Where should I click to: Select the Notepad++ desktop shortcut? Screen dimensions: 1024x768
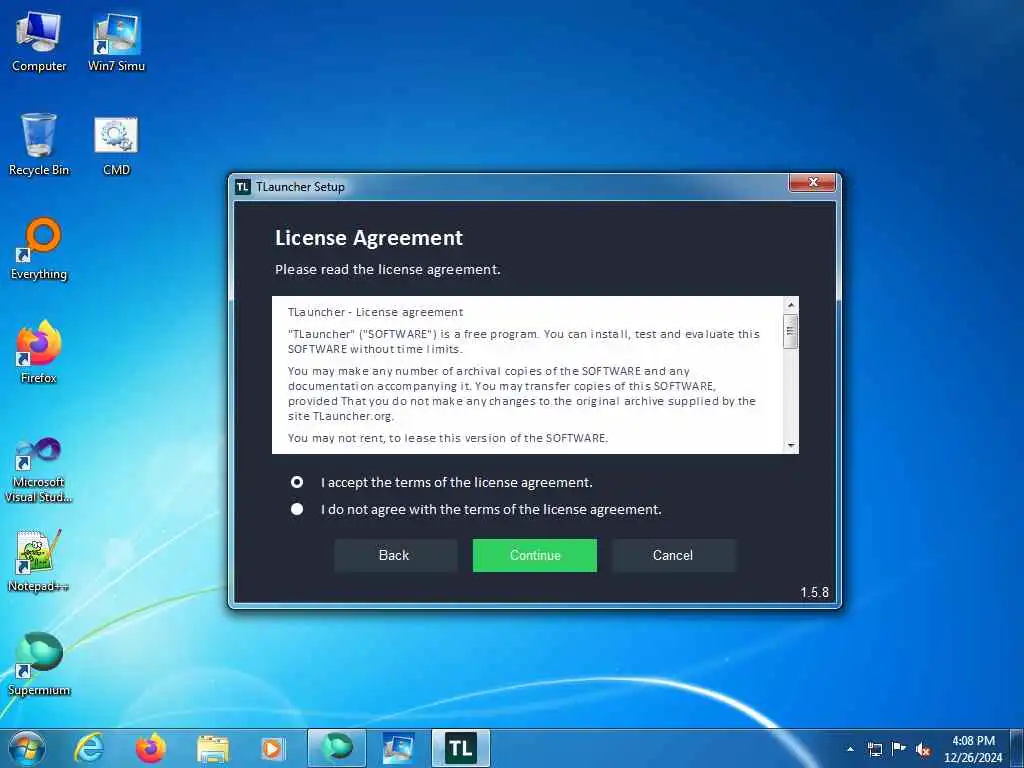point(39,560)
